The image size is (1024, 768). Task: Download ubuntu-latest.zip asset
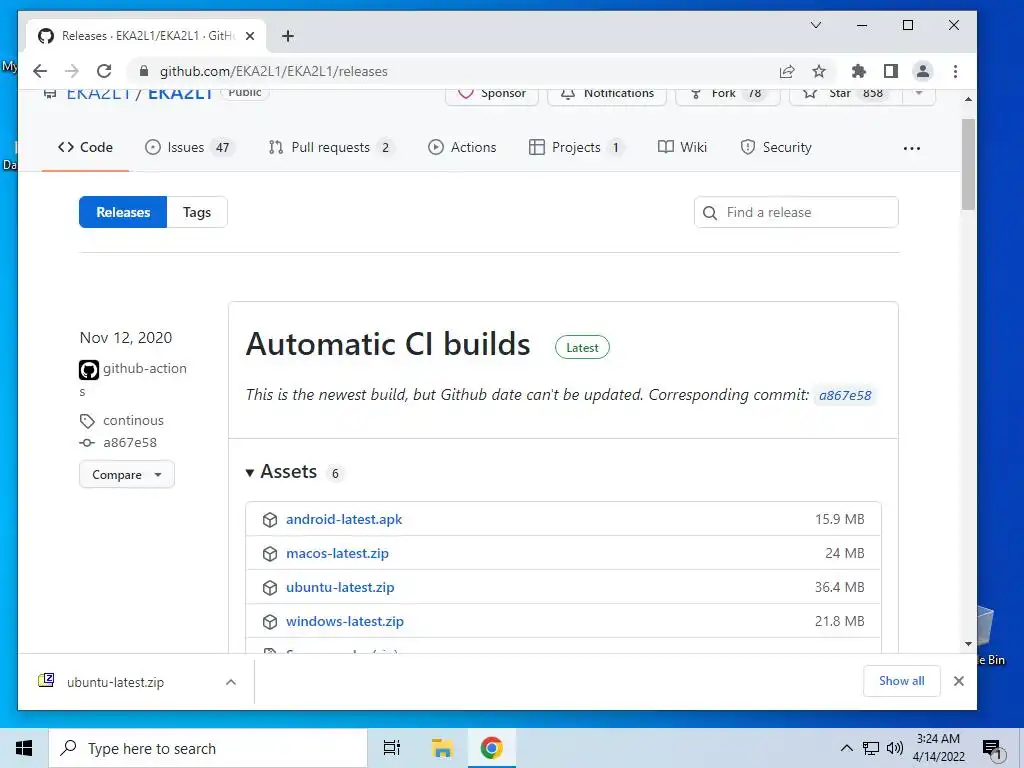click(x=340, y=587)
